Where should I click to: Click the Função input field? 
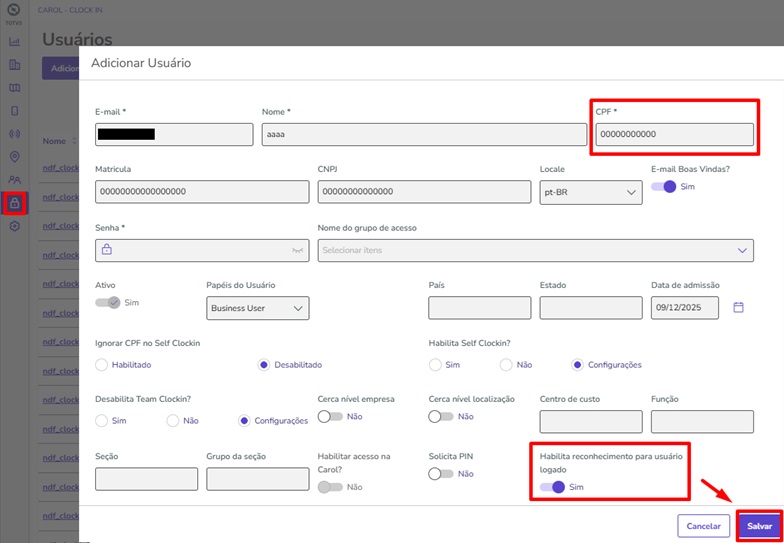[x=702, y=422]
